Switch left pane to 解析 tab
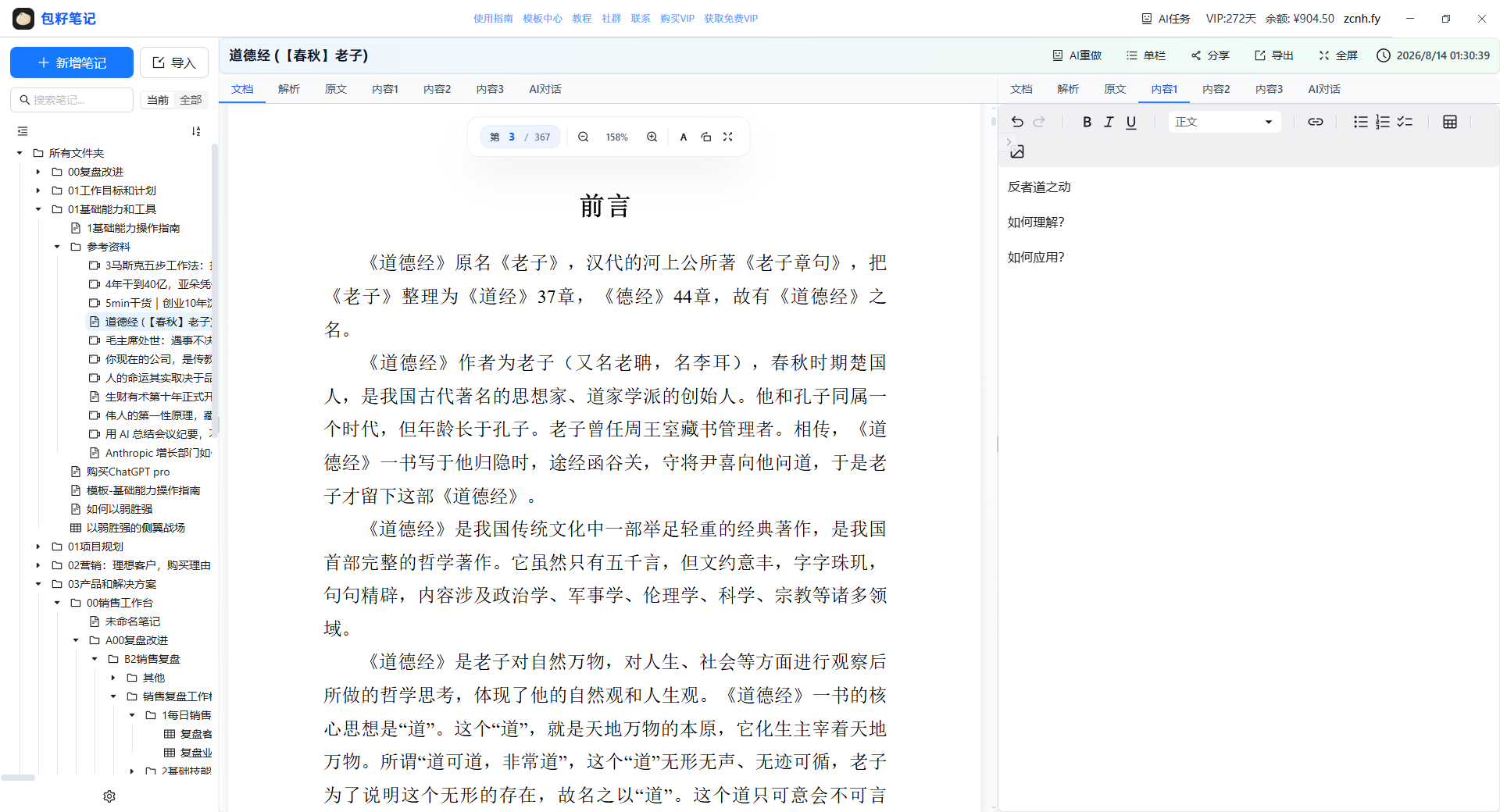 289,89
